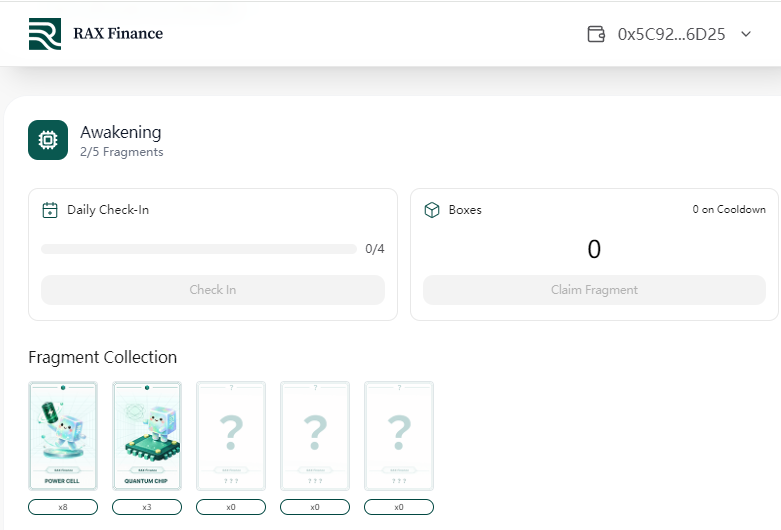Click the 2/5 Fragments subtitle

point(122,152)
